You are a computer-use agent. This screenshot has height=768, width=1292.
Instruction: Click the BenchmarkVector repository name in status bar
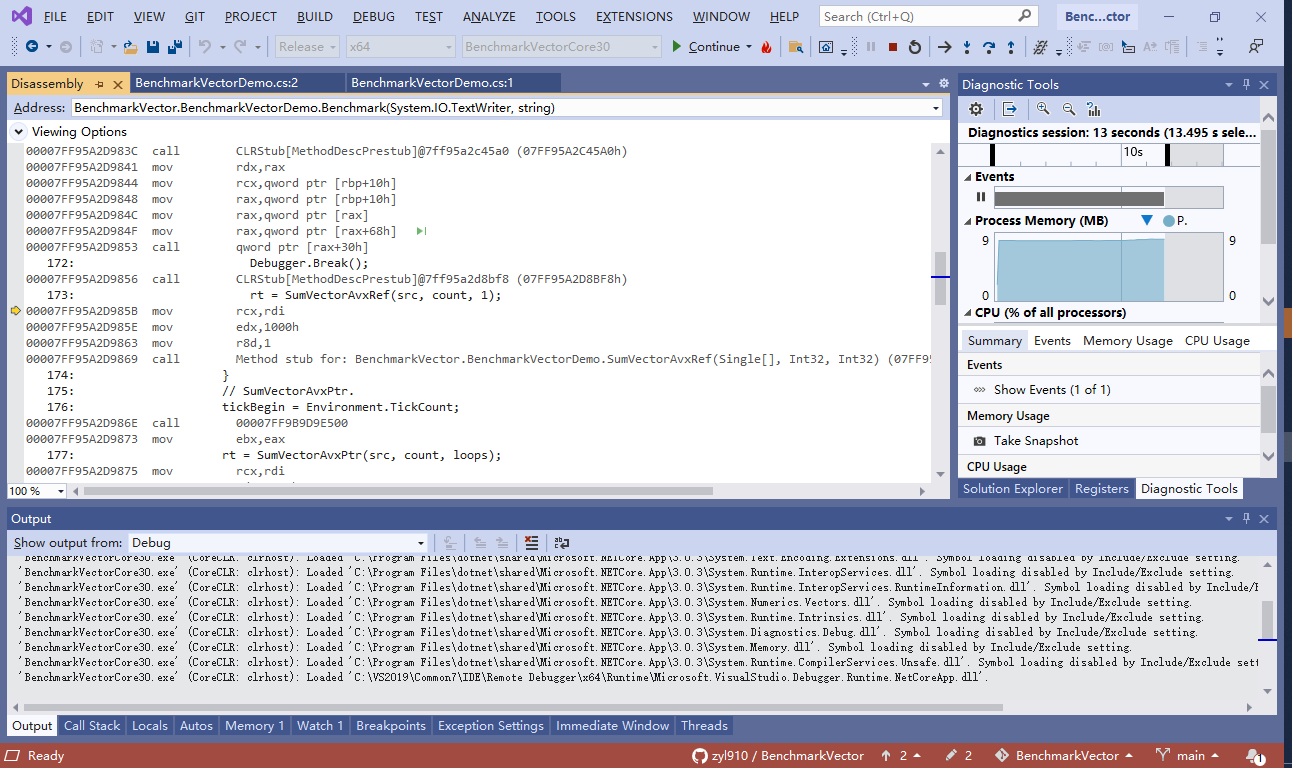coord(1065,756)
